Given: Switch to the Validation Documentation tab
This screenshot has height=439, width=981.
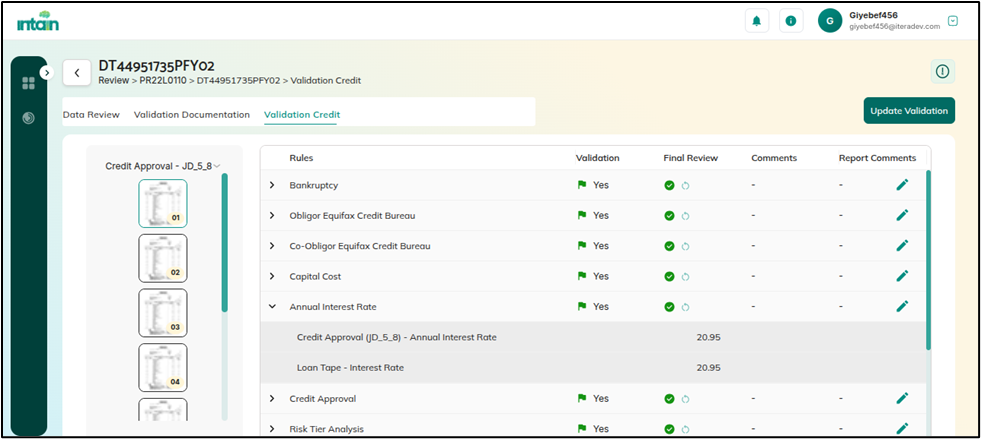Looking at the screenshot, I should click(x=192, y=115).
